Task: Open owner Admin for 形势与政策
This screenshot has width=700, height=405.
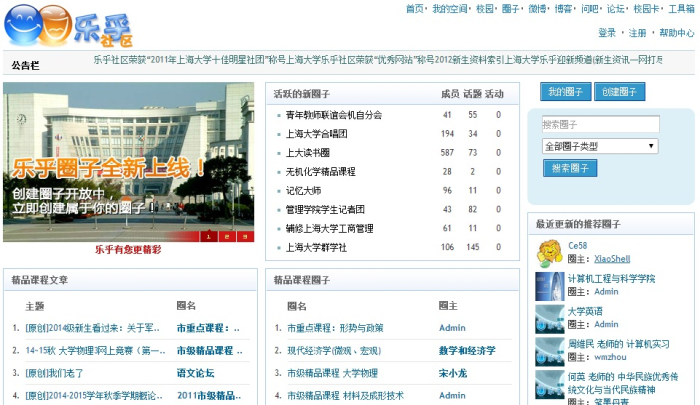Action: (x=452, y=328)
